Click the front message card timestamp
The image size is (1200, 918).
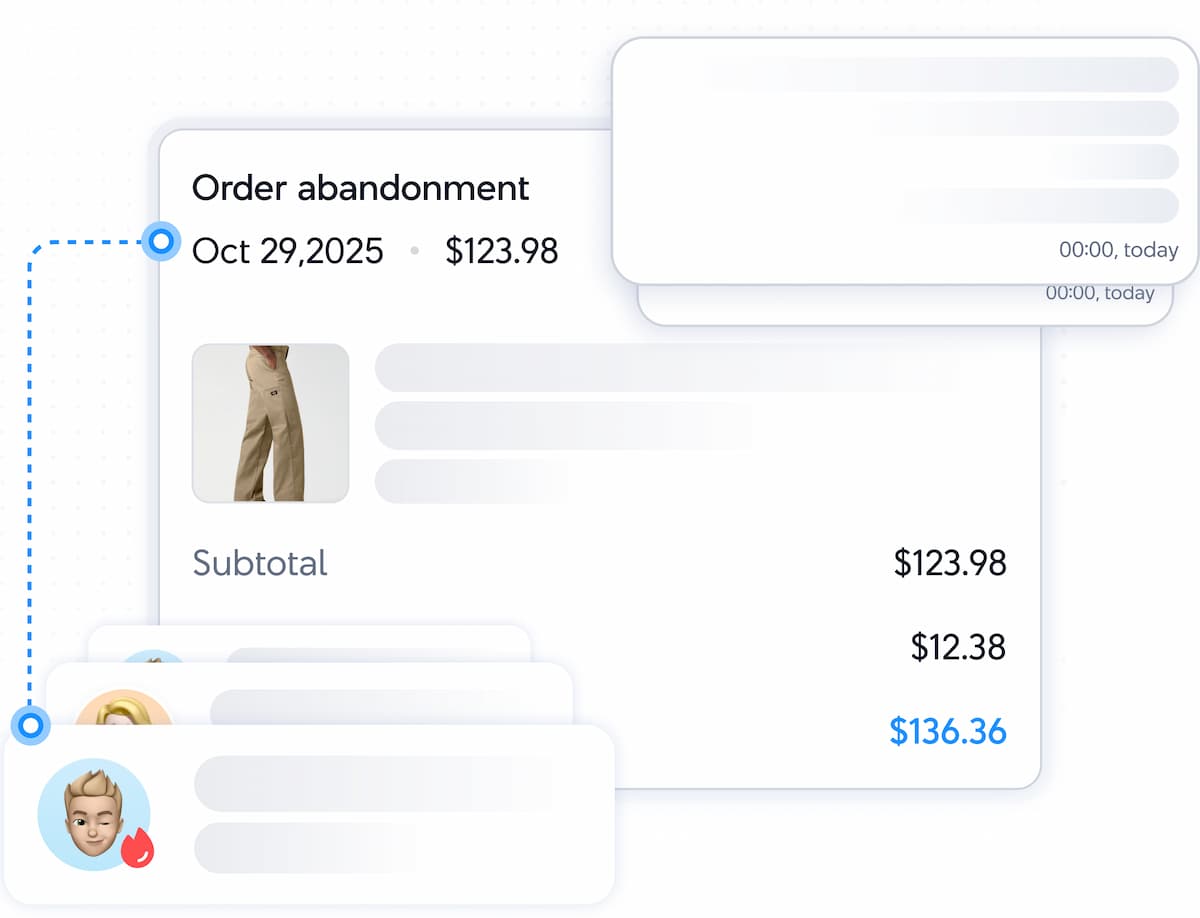(x=1119, y=250)
